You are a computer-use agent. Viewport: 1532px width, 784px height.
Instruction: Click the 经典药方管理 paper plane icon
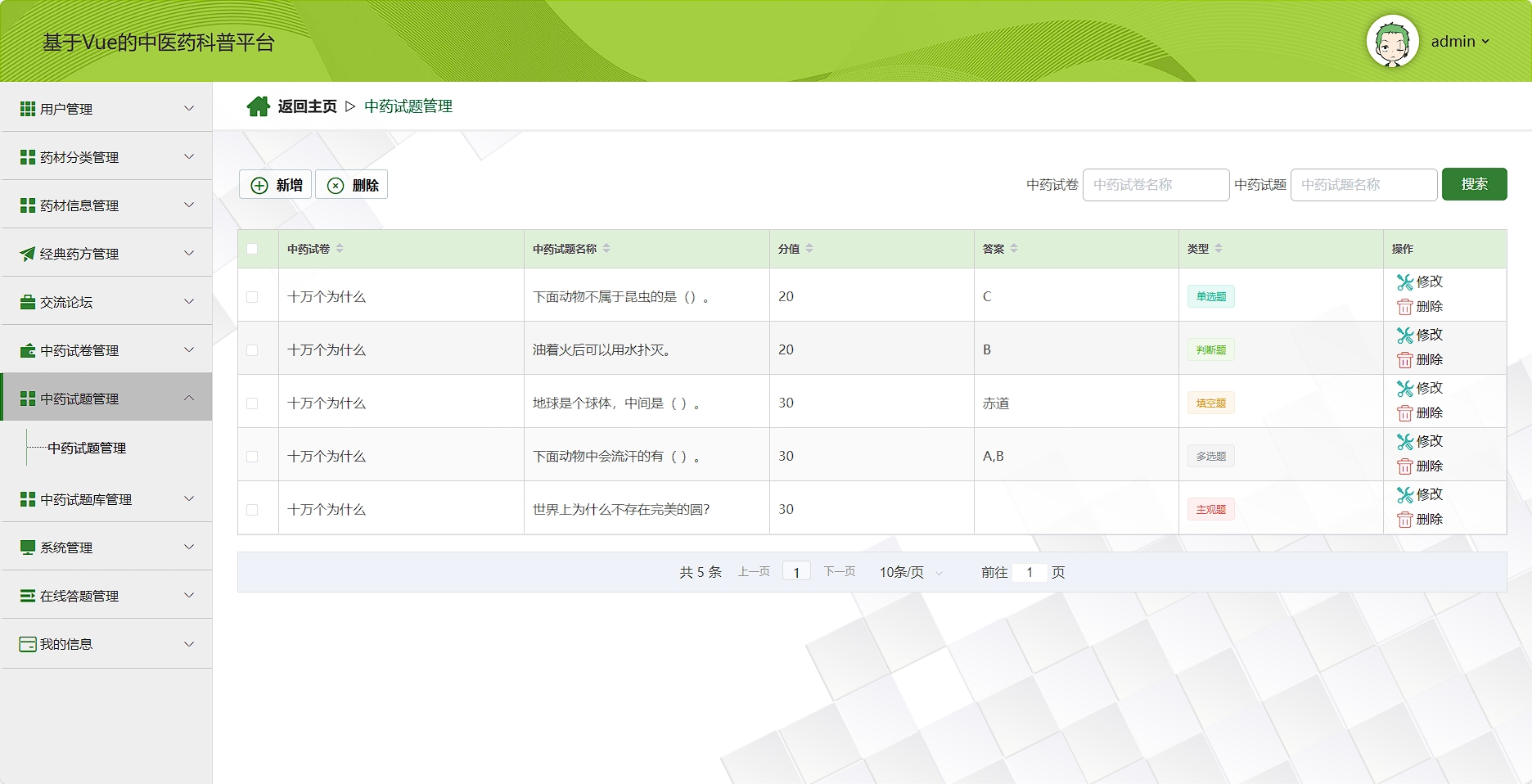tap(27, 254)
